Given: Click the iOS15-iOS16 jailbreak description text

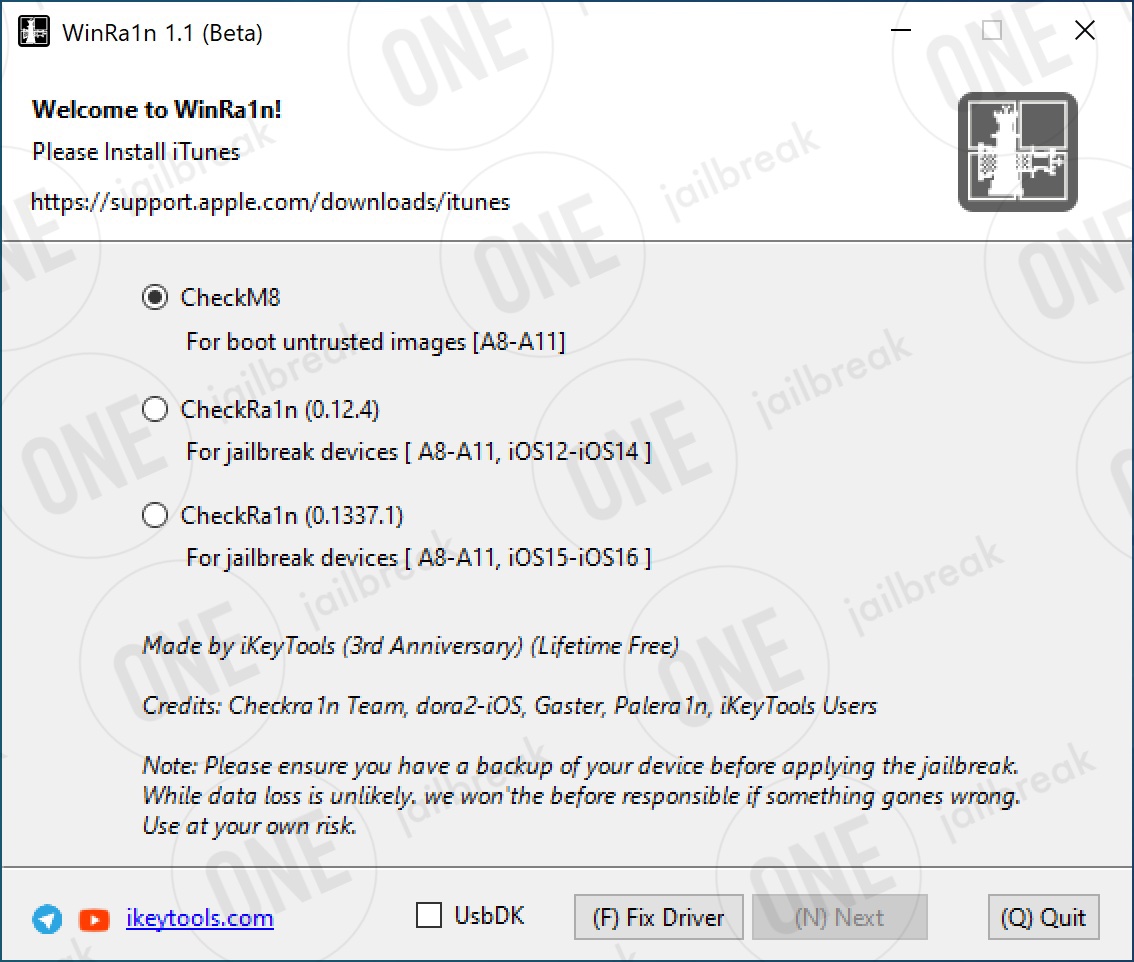Looking at the screenshot, I should pos(418,558).
